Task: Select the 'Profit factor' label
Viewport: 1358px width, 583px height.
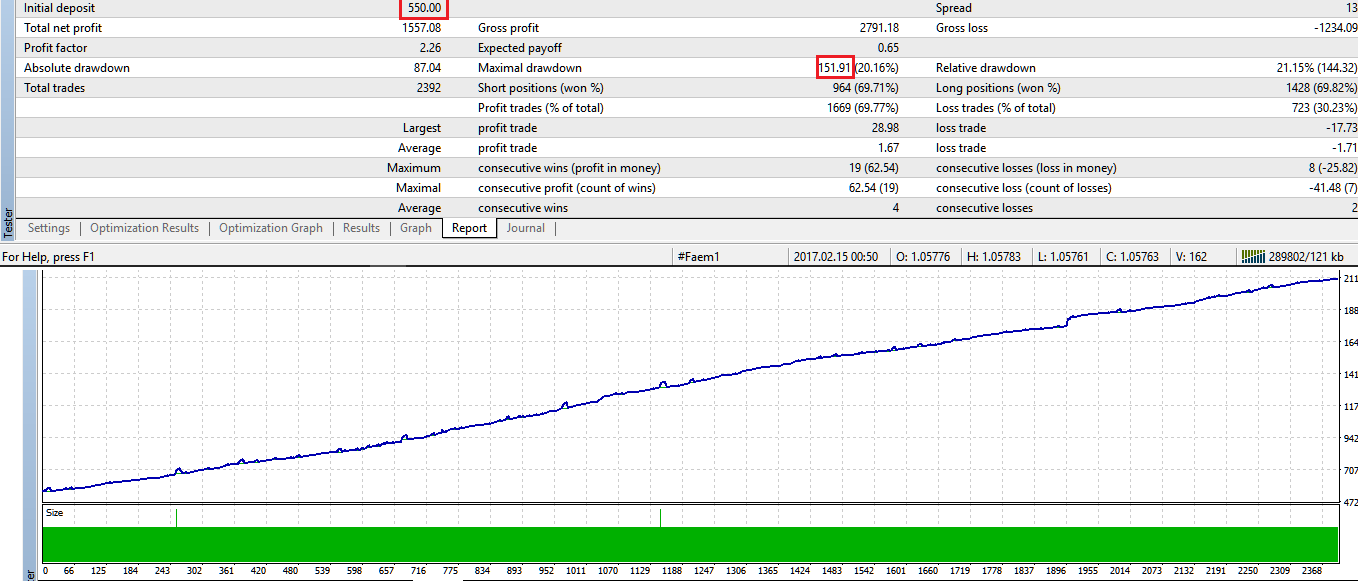Action: pos(56,48)
